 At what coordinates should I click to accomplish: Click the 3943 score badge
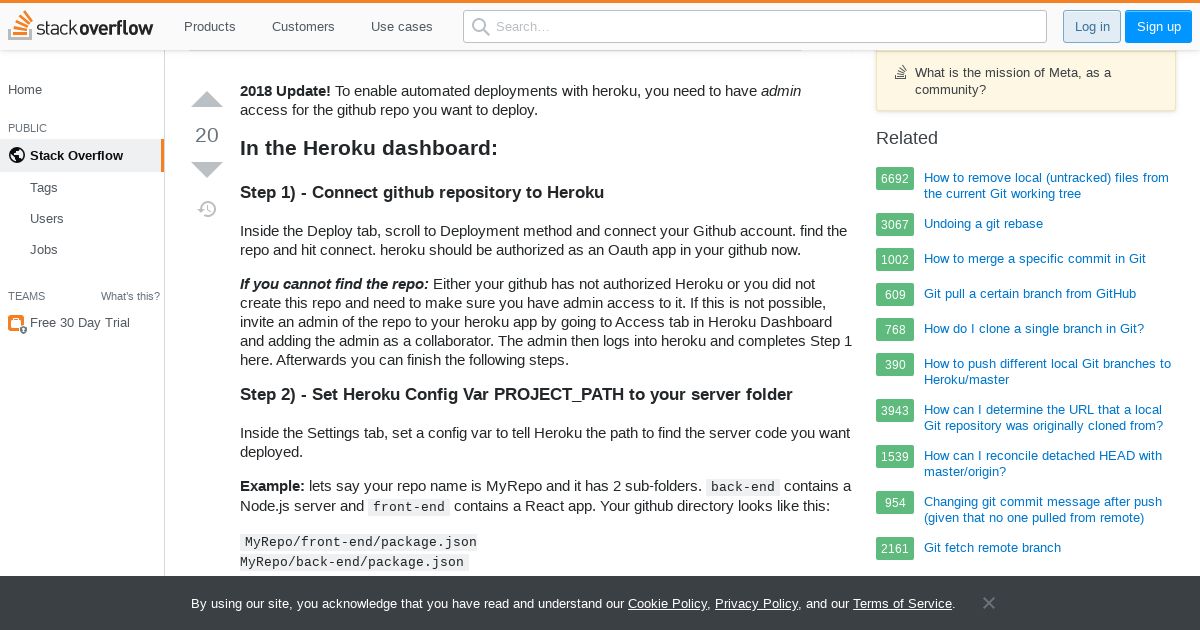point(895,410)
